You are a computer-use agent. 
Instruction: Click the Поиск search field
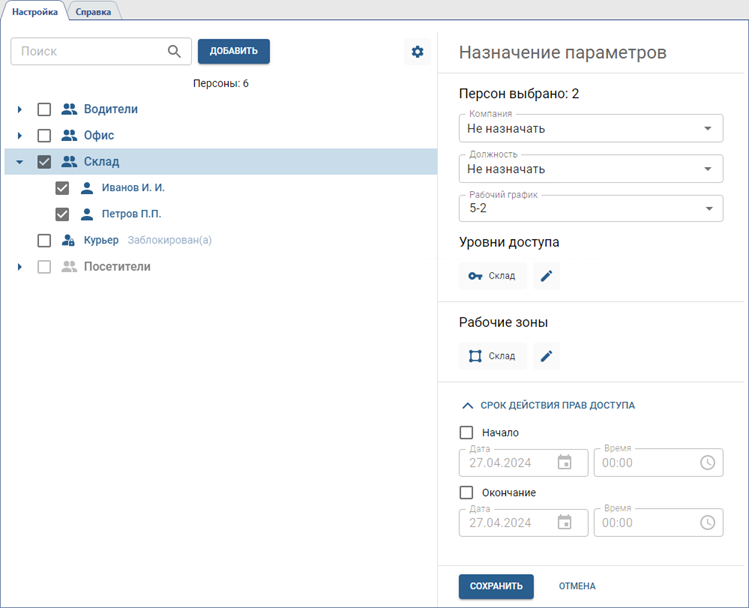88,52
